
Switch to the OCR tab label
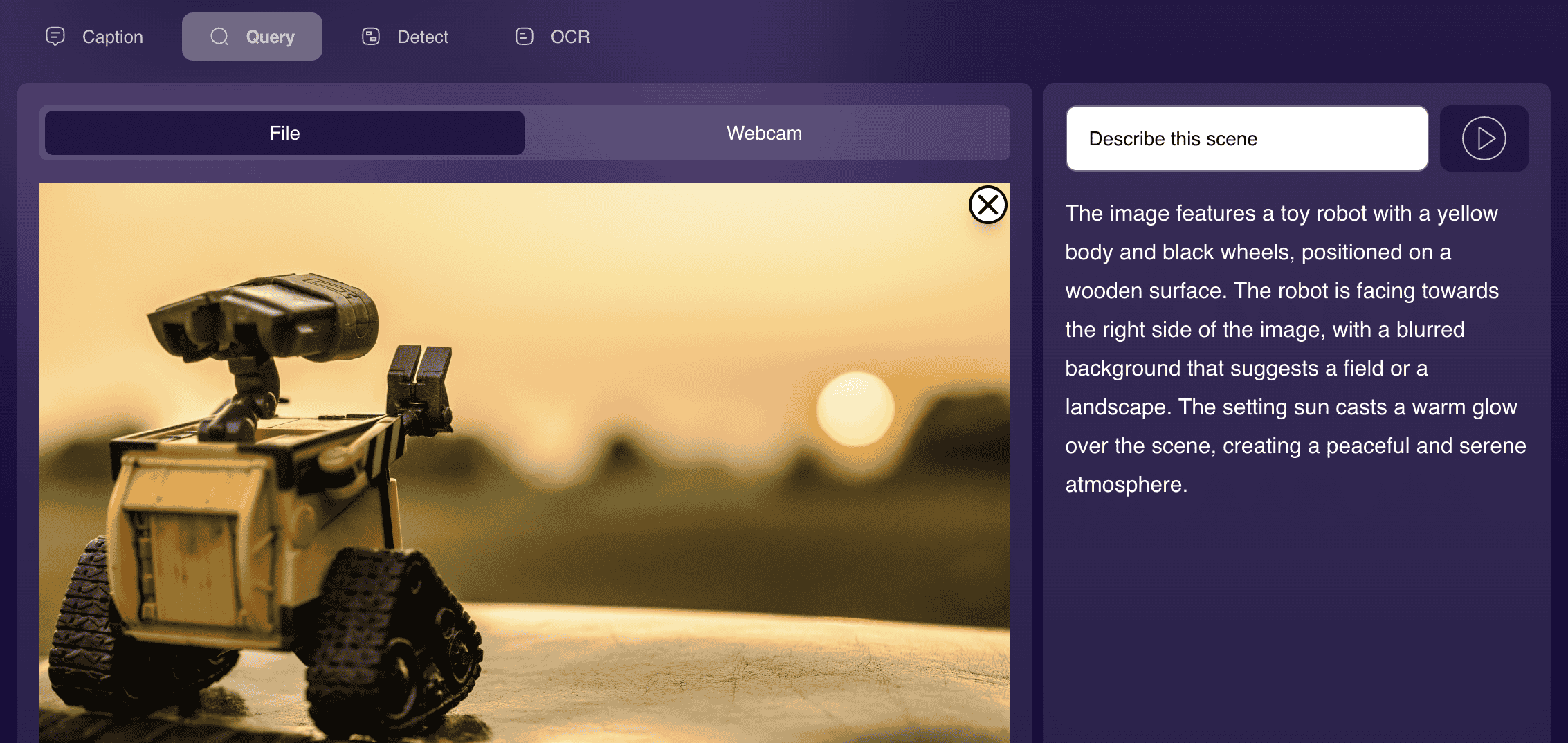point(570,37)
